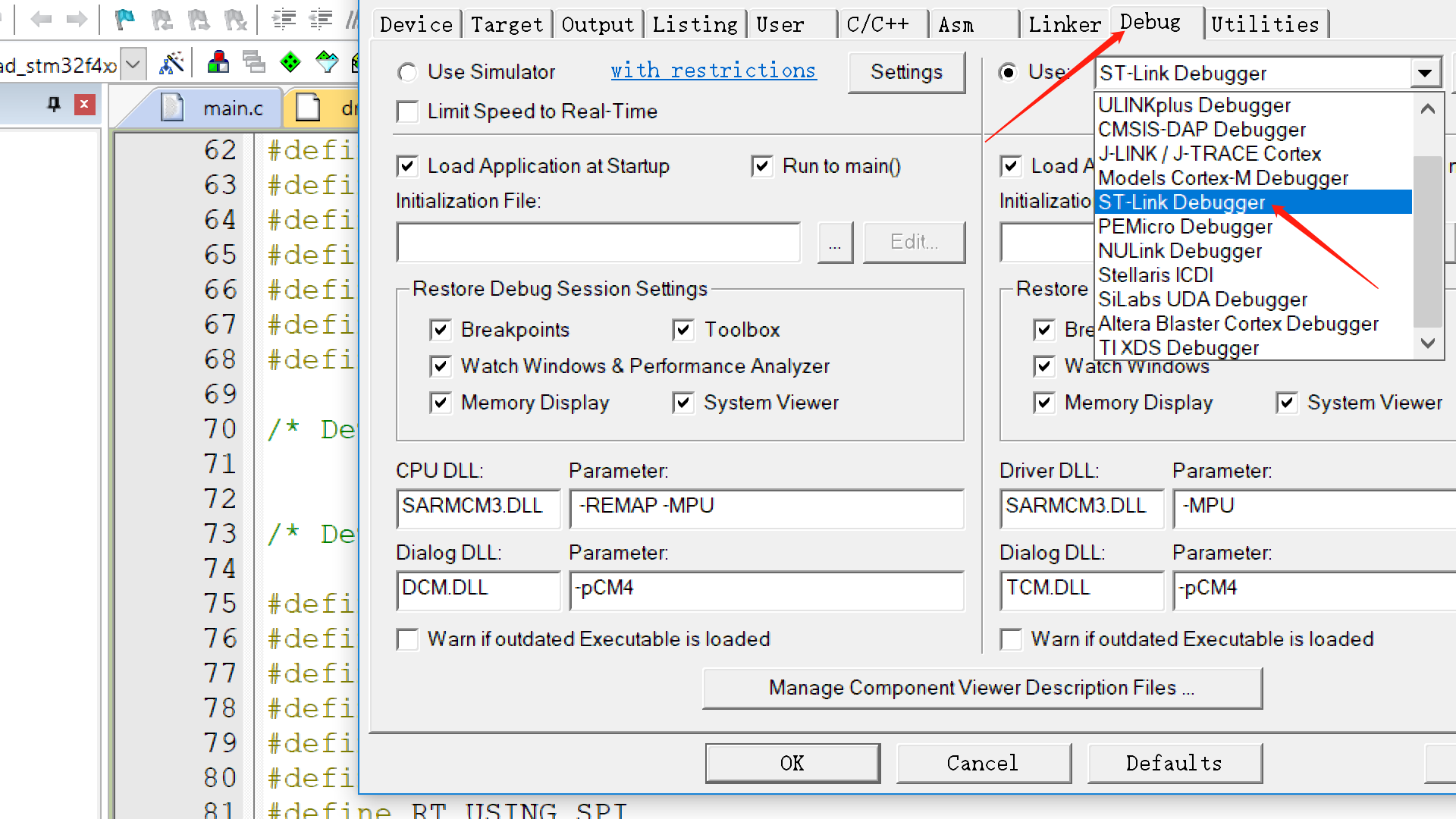This screenshot has height=819, width=1456.
Task: Click the Select Software Packs funnel icon
Action: click(x=327, y=63)
